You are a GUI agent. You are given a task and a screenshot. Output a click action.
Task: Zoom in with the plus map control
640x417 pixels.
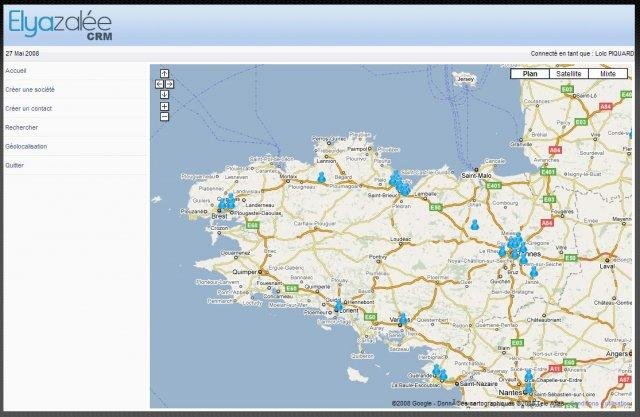coord(164,106)
